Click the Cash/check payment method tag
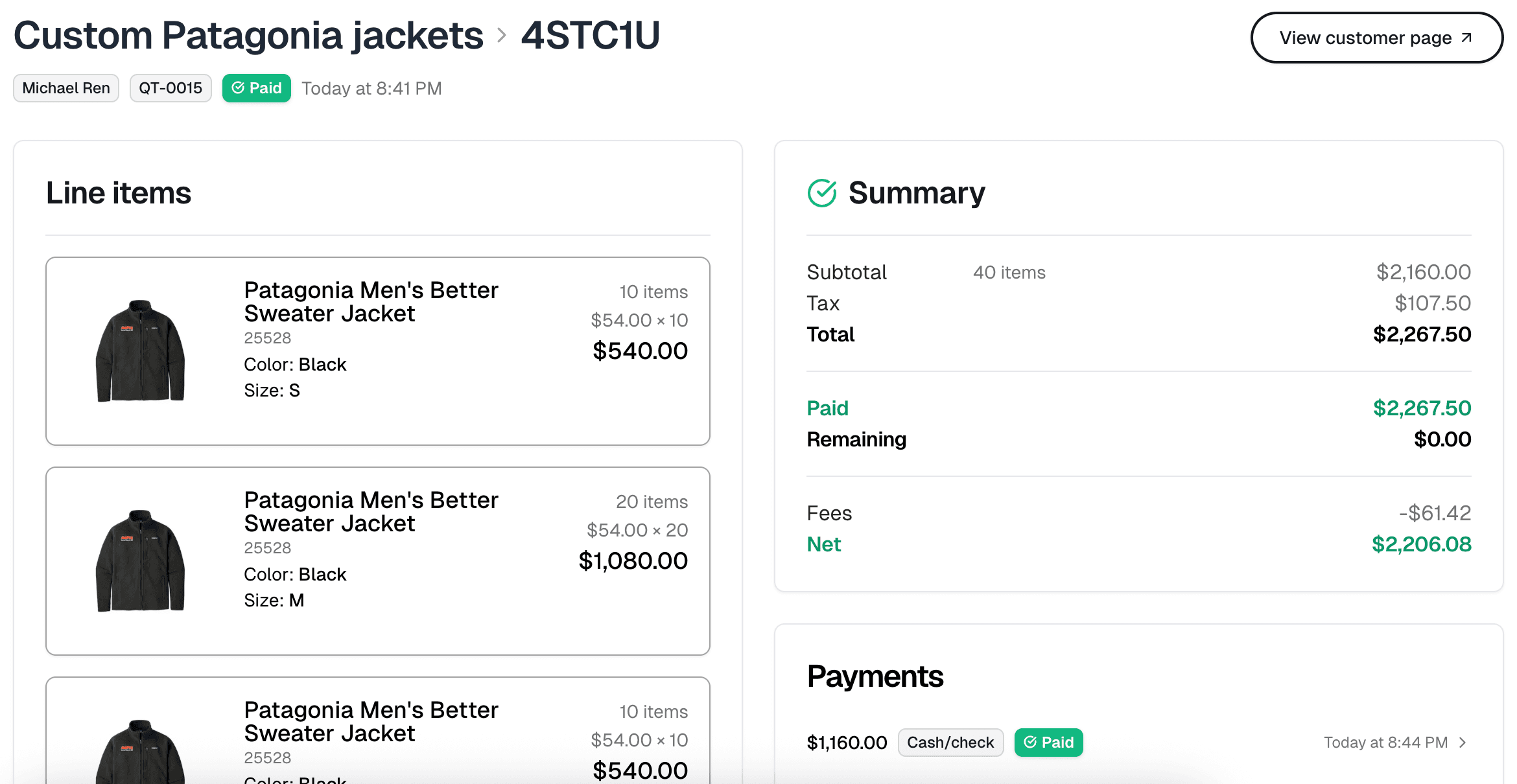The width and height of the screenshot is (1517, 784). [x=950, y=743]
